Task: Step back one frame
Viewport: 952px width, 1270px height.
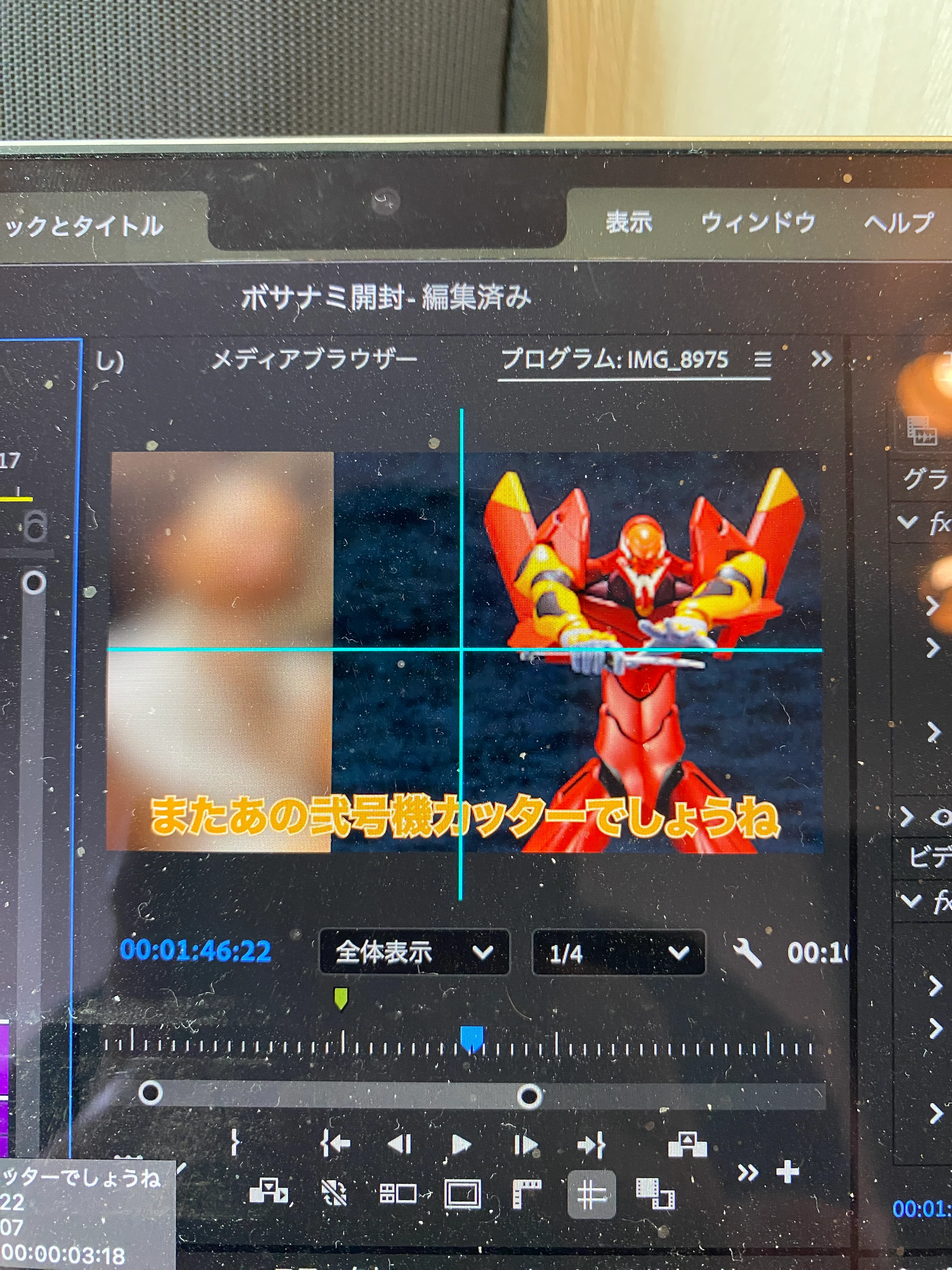Action: point(400,1144)
